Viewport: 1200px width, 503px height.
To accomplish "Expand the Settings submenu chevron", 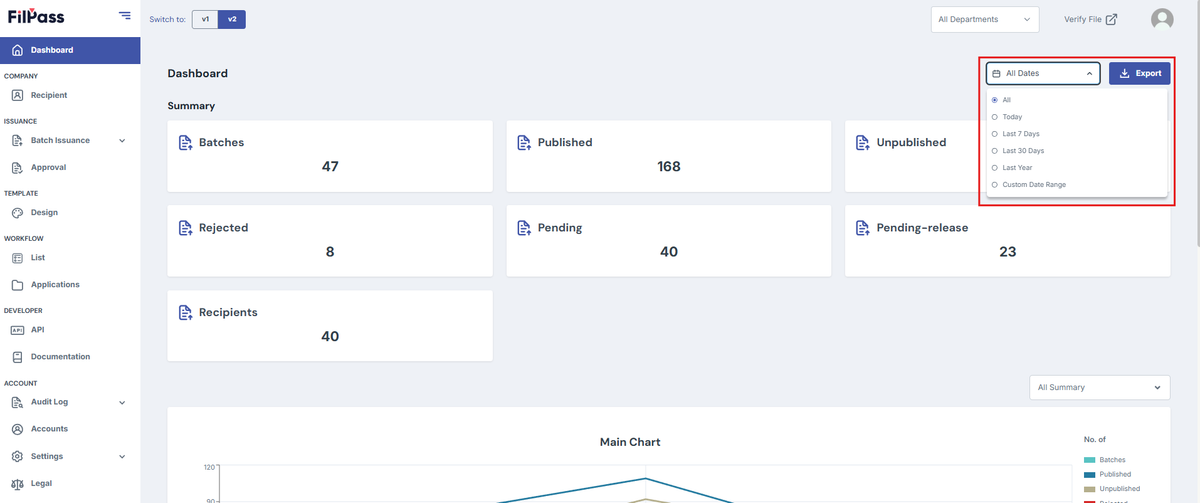I will pos(122,457).
